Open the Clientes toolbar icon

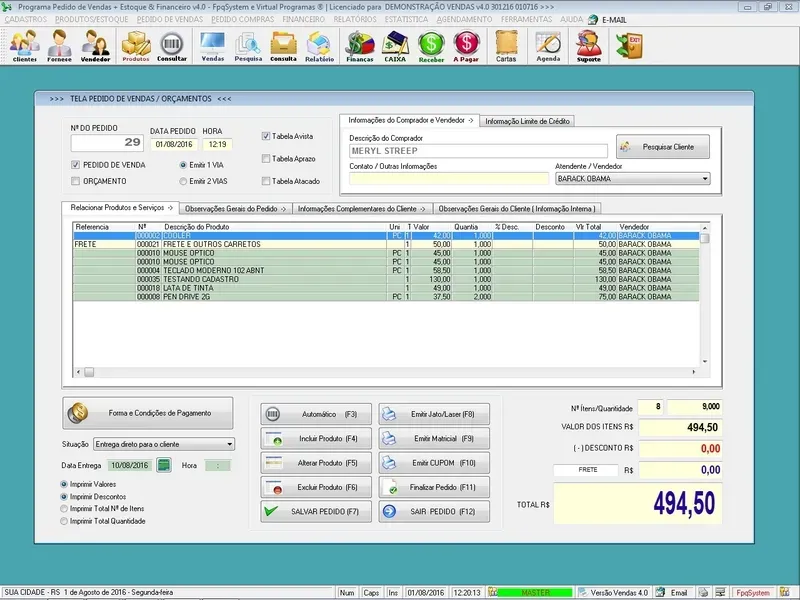(25, 45)
